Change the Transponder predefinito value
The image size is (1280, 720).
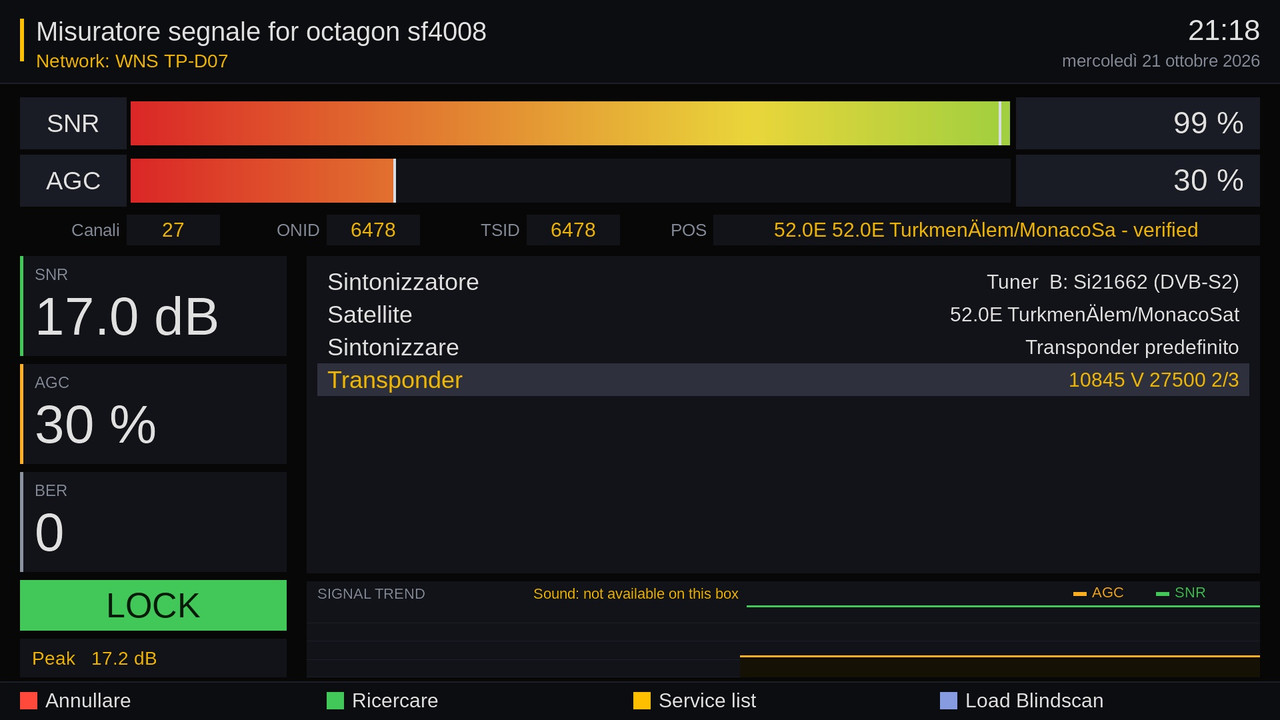tap(1132, 348)
